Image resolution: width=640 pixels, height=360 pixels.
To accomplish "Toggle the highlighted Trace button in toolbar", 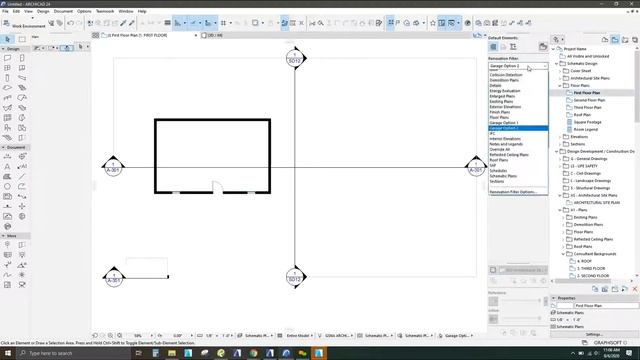I will pos(284,23).
